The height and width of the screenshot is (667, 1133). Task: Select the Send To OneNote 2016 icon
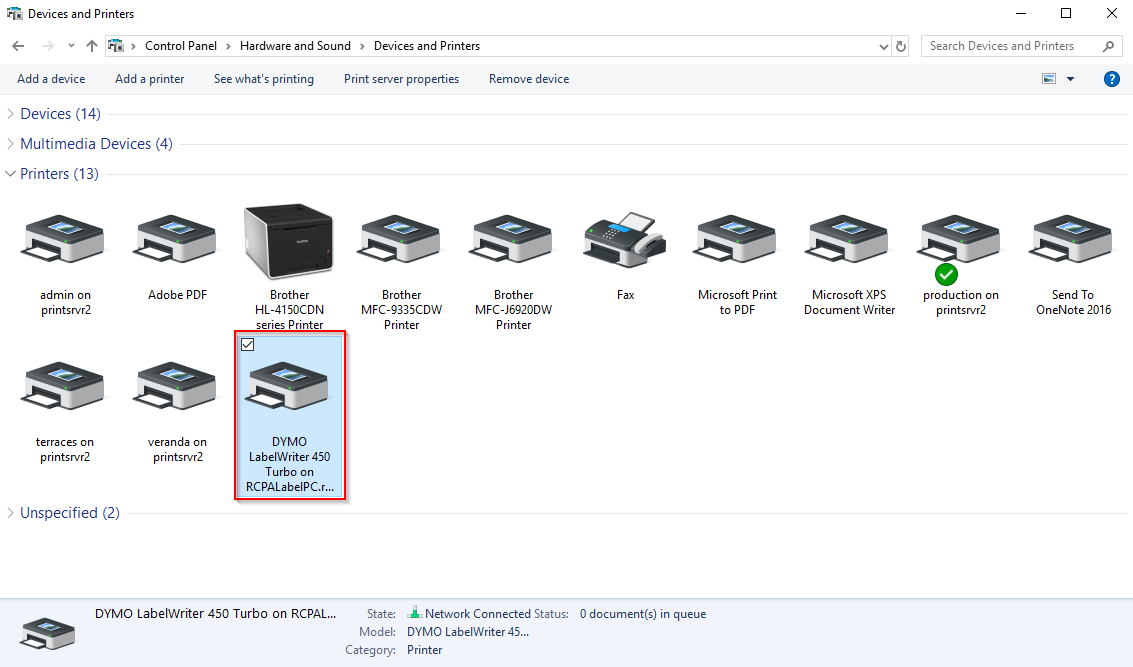1072,239
